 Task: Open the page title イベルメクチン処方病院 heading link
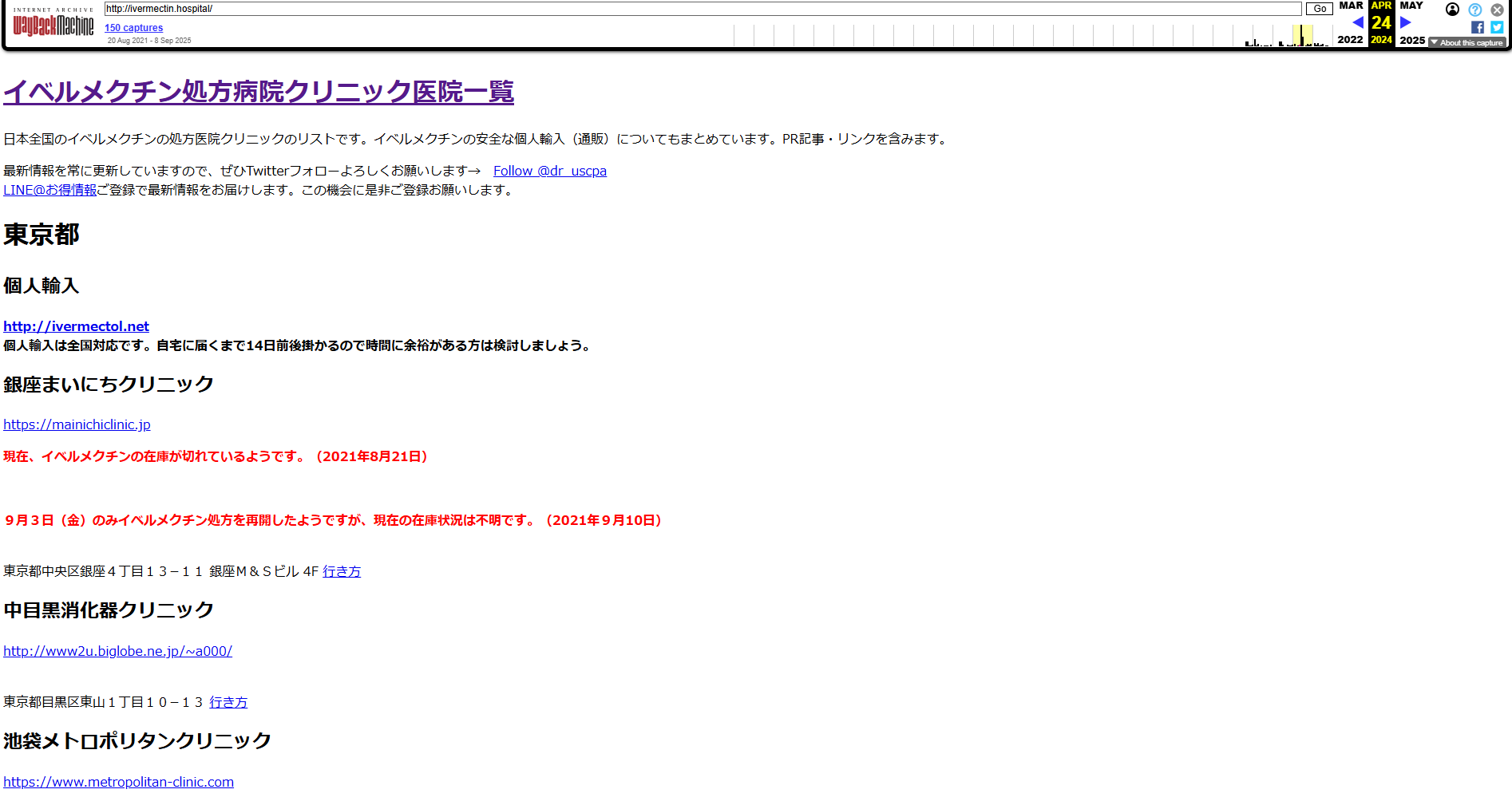(x=259, y=92)
